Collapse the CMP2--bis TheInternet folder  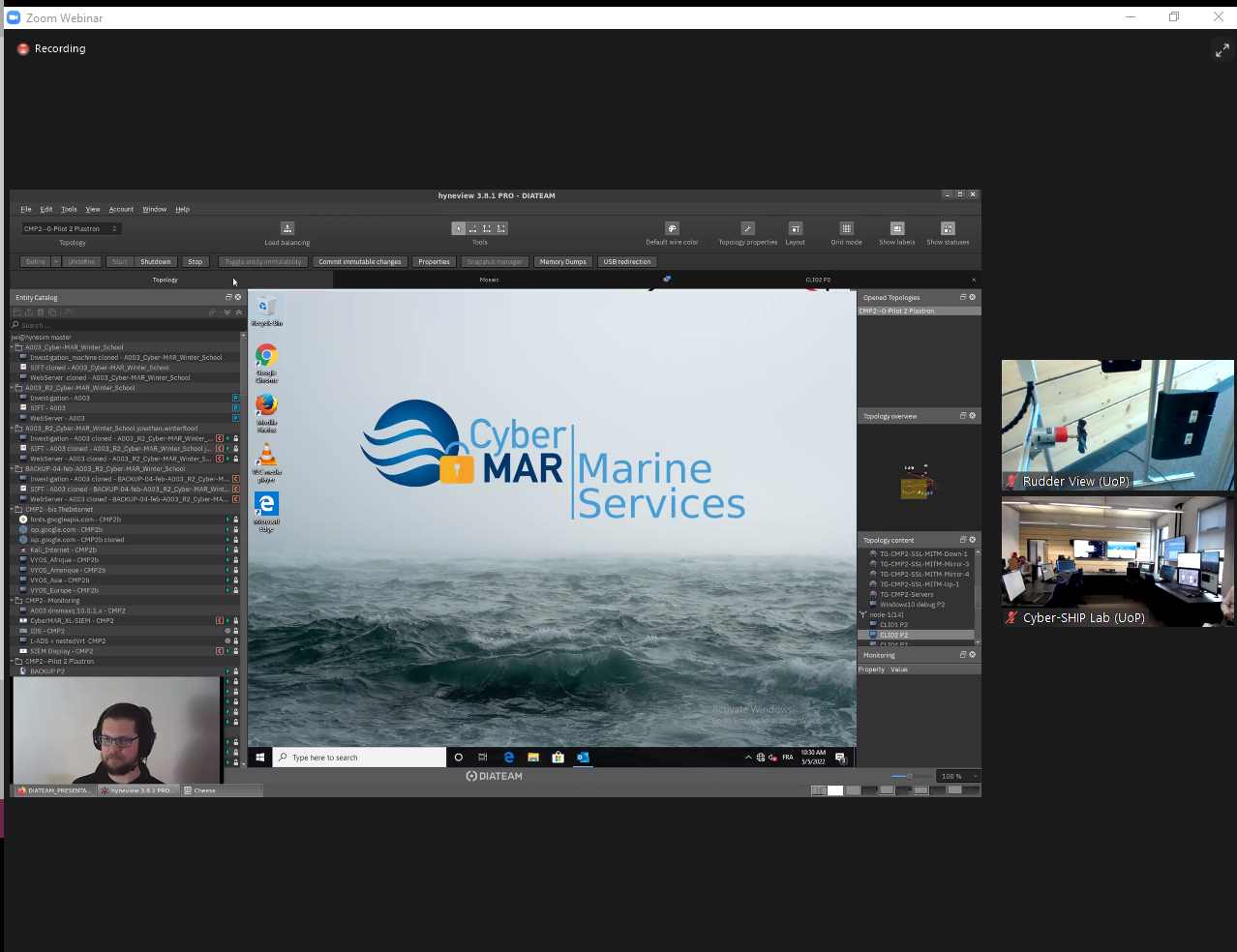coord(14,509)
